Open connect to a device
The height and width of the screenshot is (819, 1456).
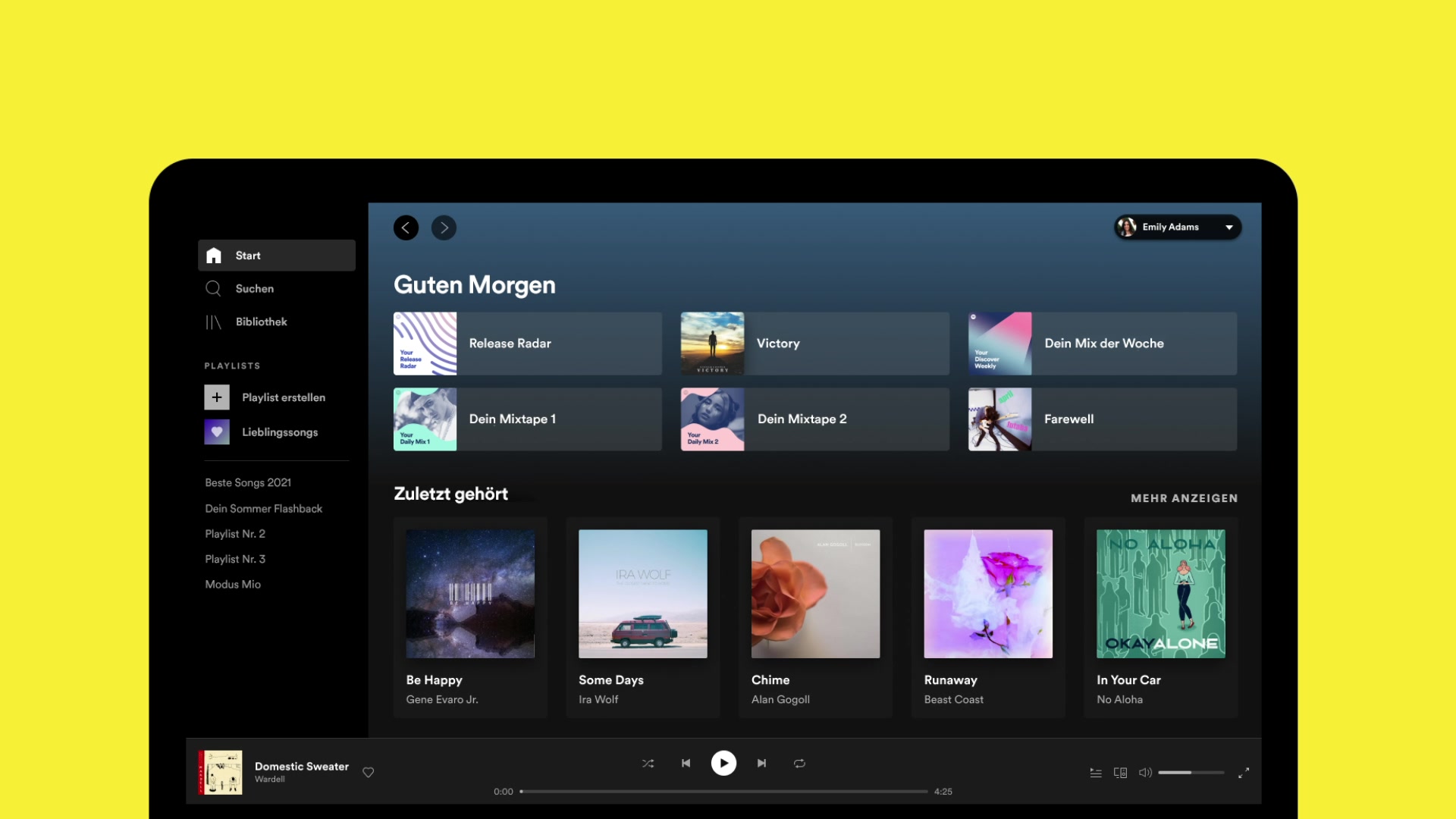point(1120,773)
